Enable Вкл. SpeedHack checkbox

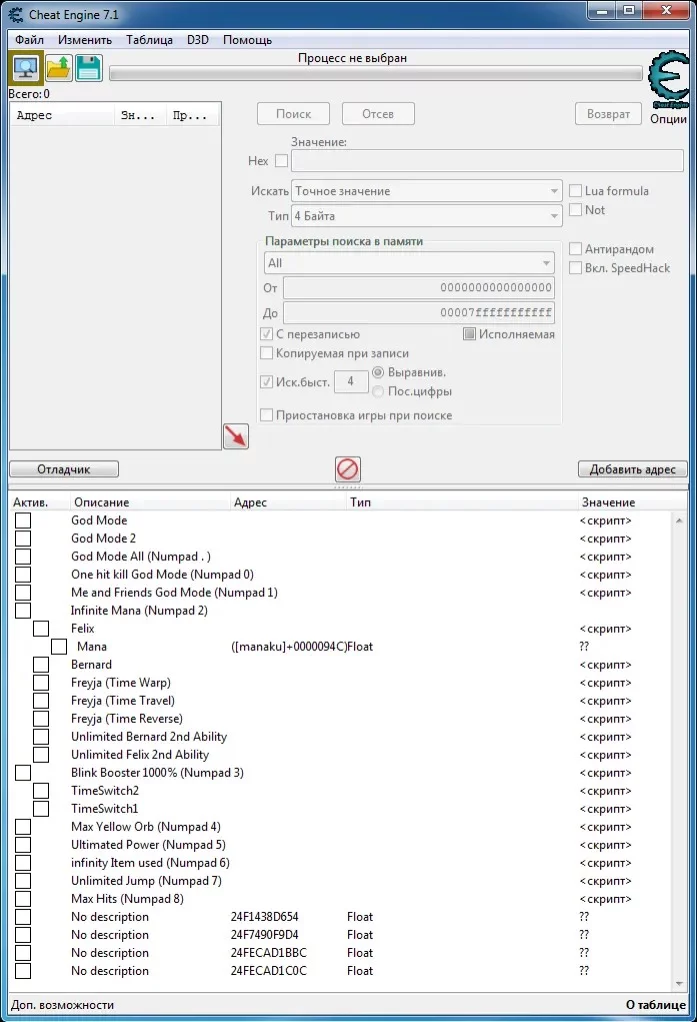[575, 268]
